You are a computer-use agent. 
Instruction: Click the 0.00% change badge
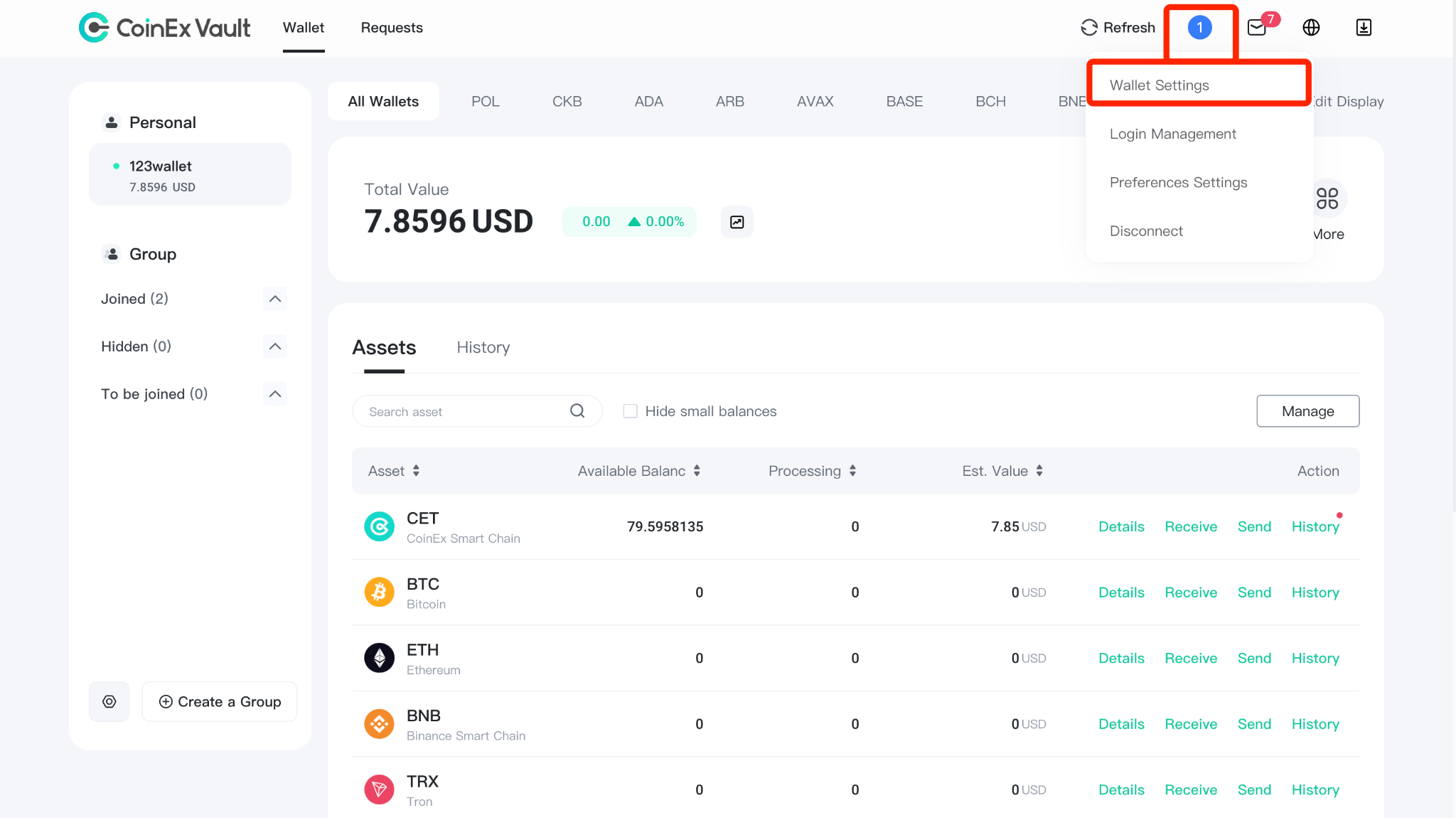629,222
